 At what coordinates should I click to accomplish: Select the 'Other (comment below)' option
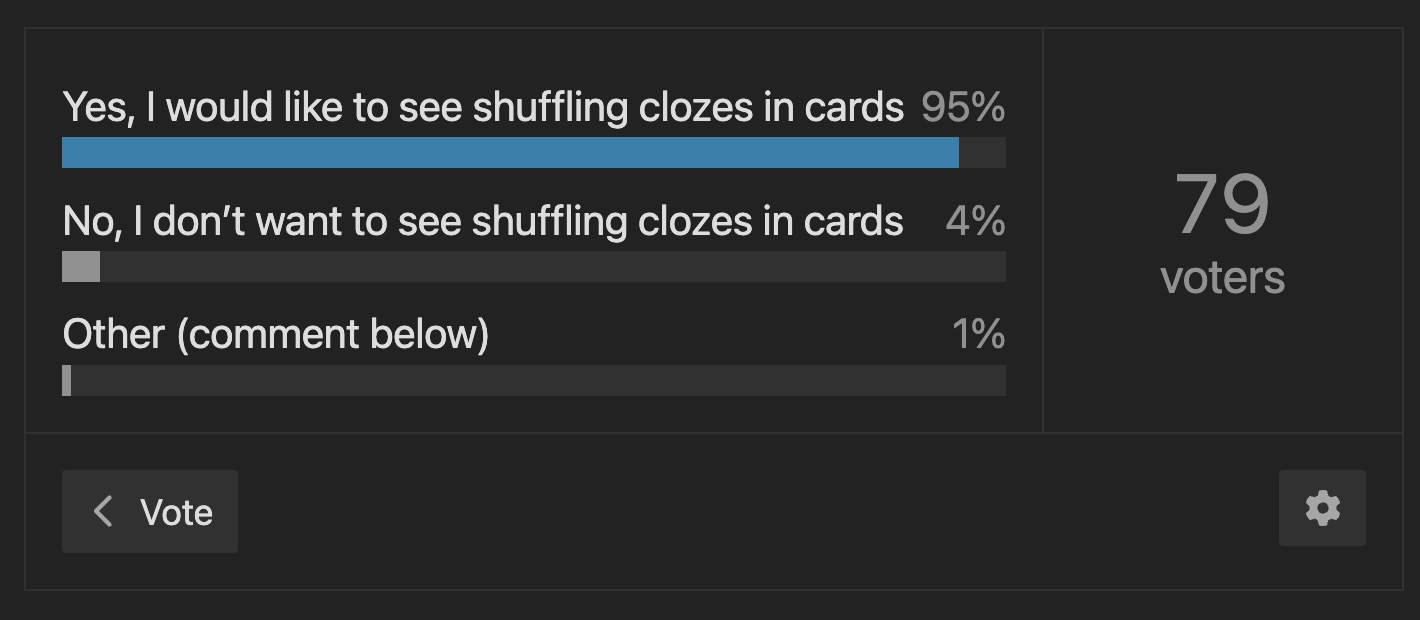point(276,334)
